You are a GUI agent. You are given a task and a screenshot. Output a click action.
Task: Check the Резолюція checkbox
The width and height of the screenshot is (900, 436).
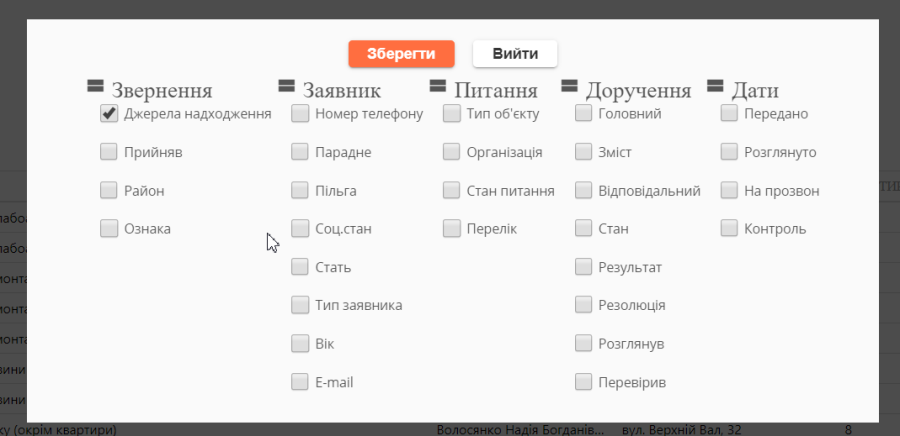click(x=584, y=305)
